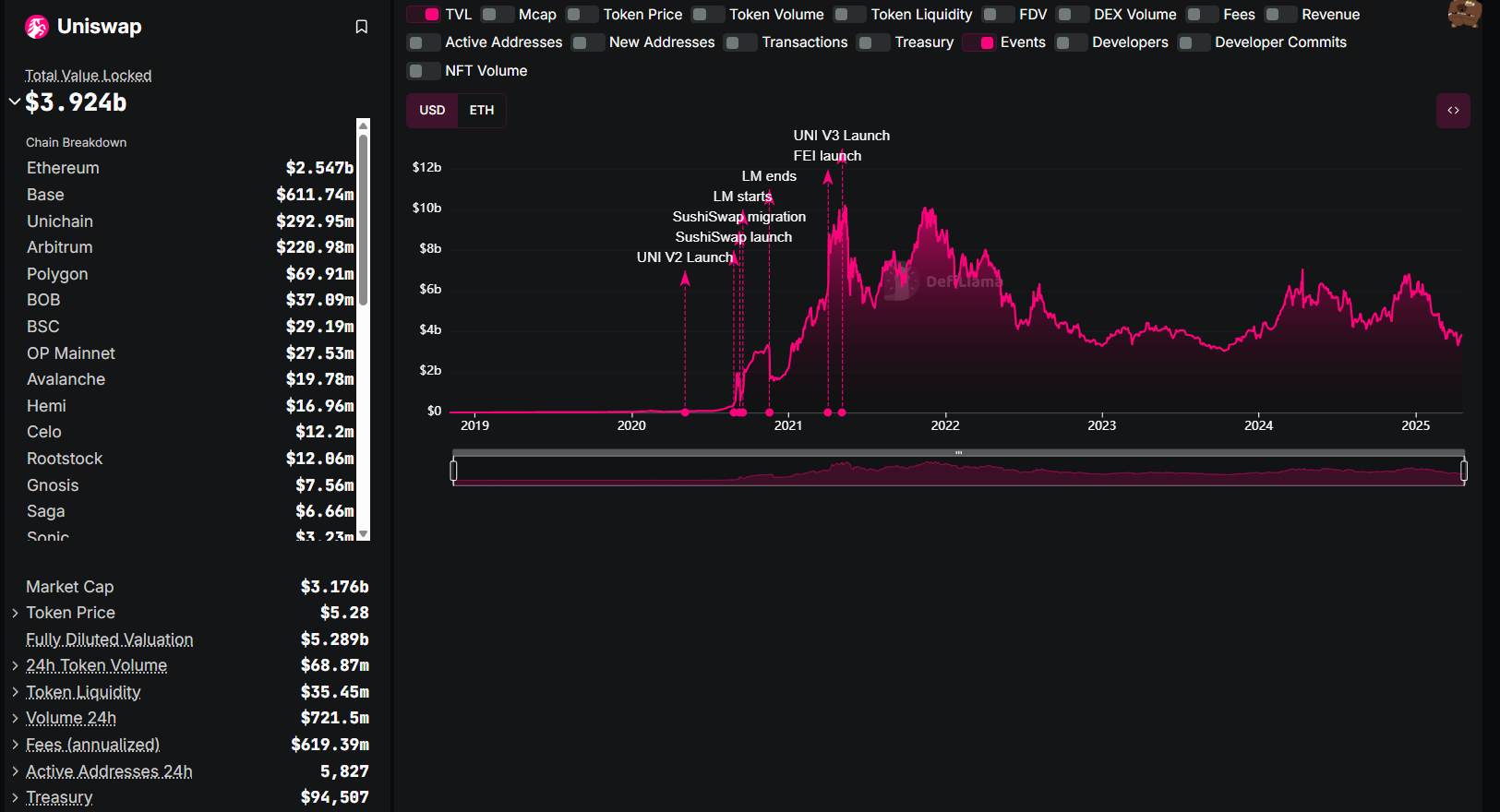Screen dimensions: 1500x812
Task: Enable the Revenue chart series
Action: coord(1281,15)
